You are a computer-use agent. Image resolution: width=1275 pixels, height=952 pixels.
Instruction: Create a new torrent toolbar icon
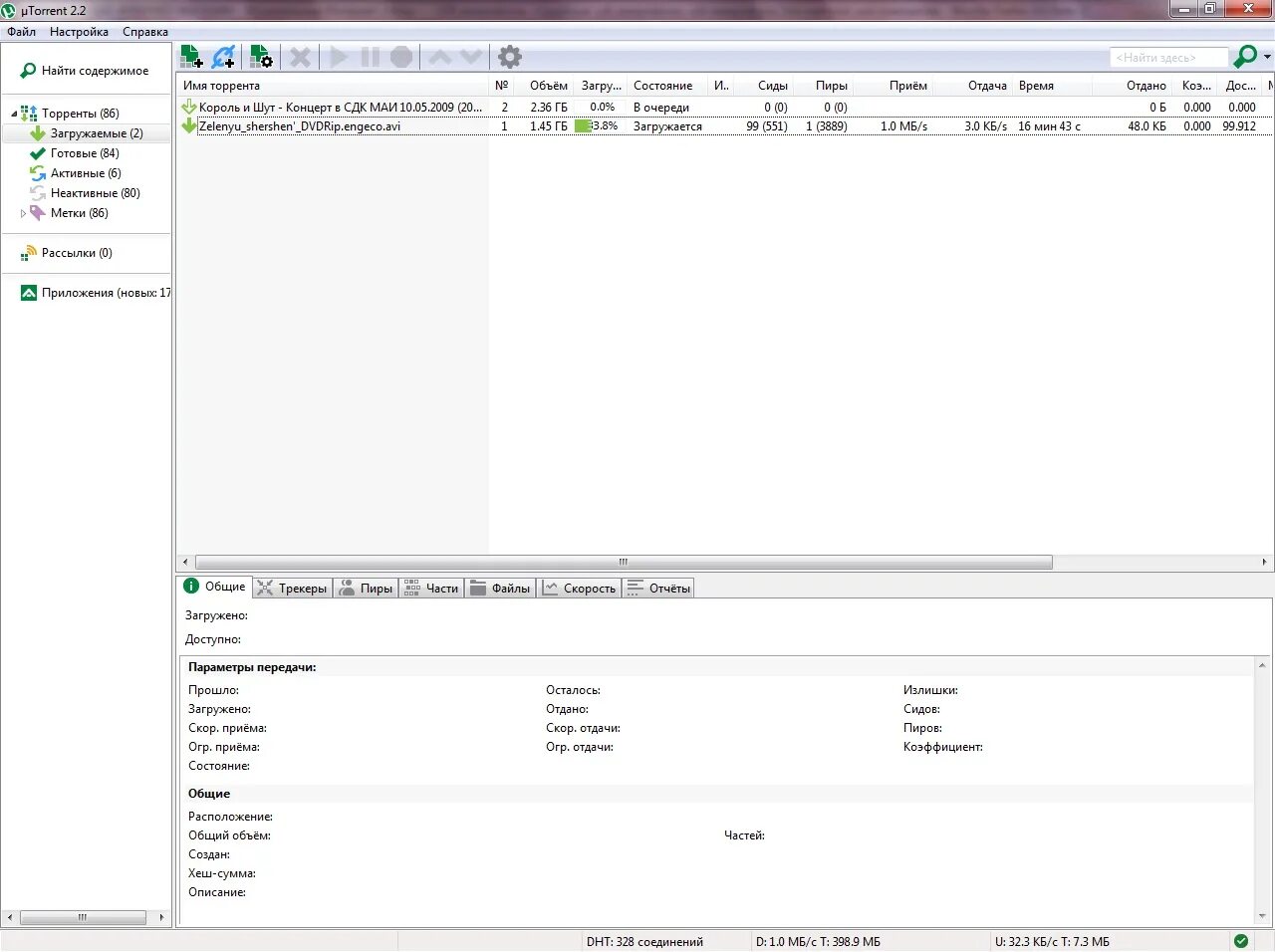(261, 57)
